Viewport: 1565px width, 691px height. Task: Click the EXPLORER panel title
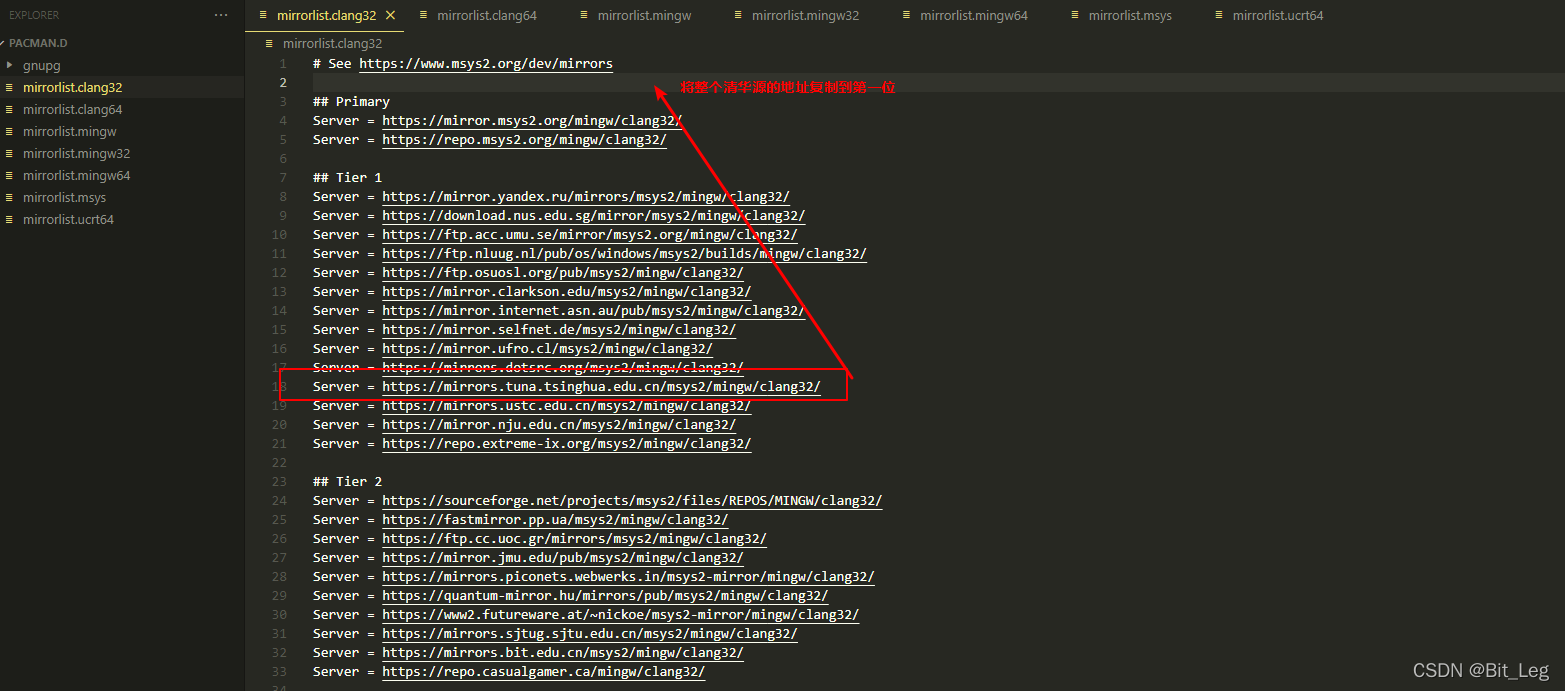click(x=34, y=15)
